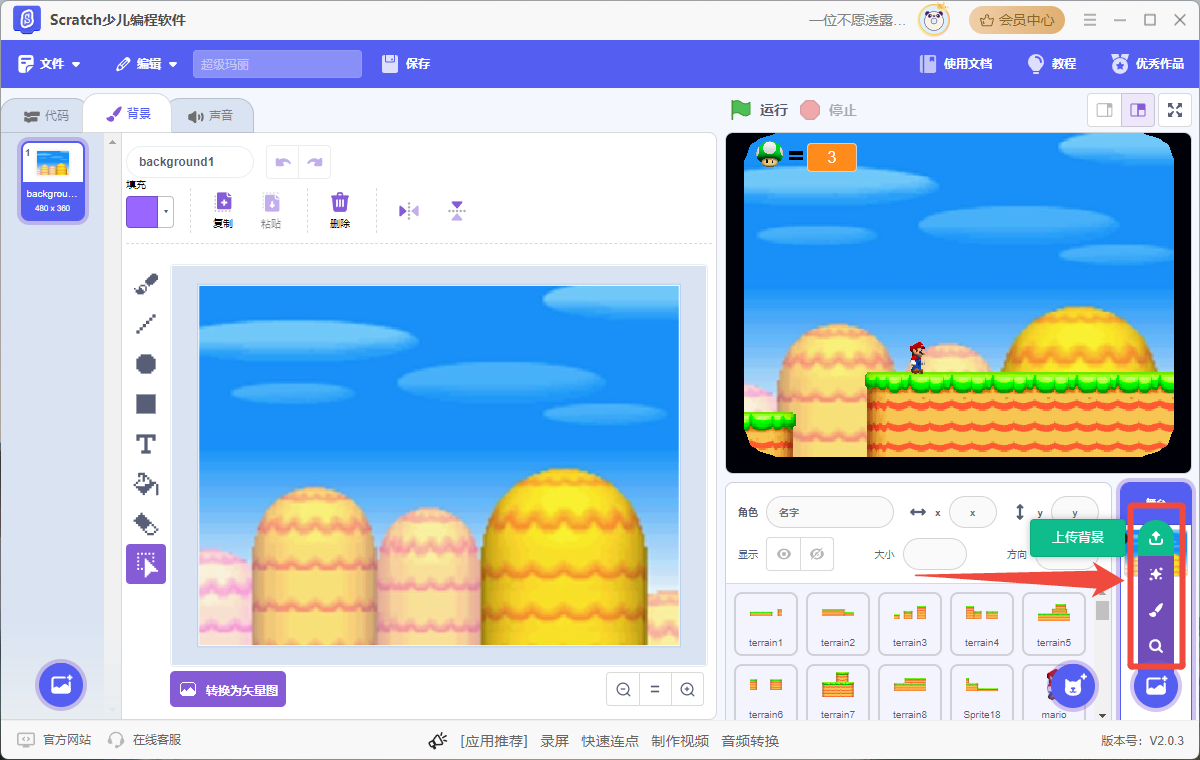Select the Brush tool in paint editor
The height and width of the screenshot is (760, 1200).
coord(146,284)
